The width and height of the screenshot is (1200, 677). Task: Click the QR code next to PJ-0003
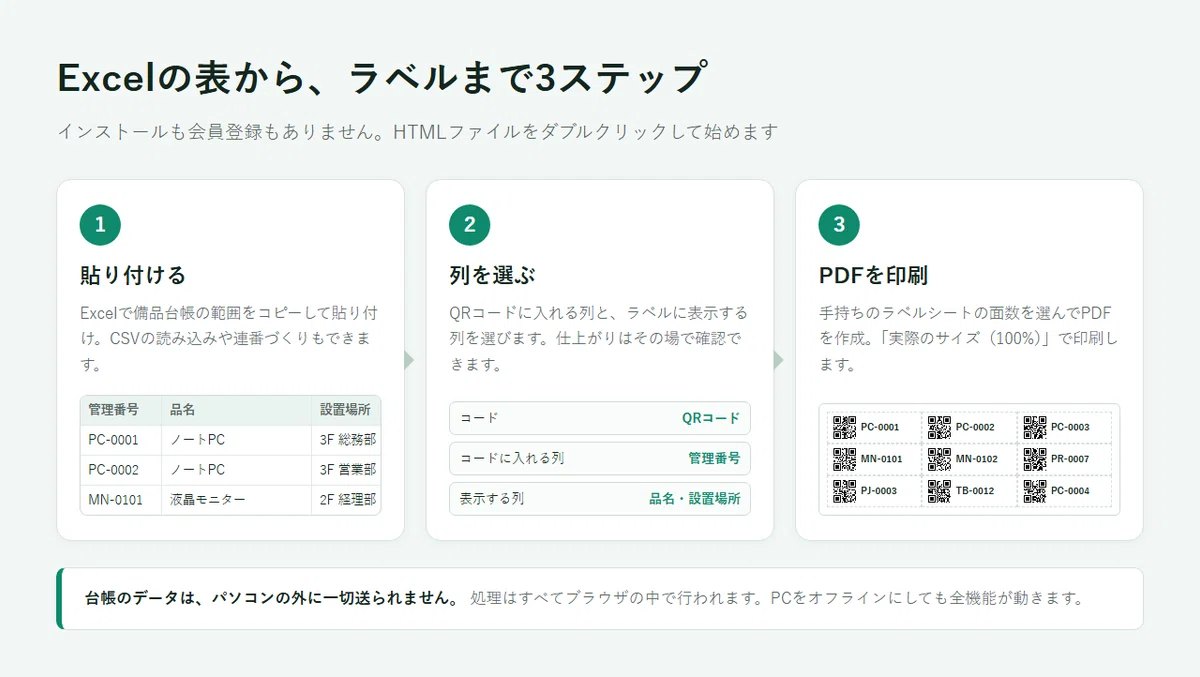844,491
